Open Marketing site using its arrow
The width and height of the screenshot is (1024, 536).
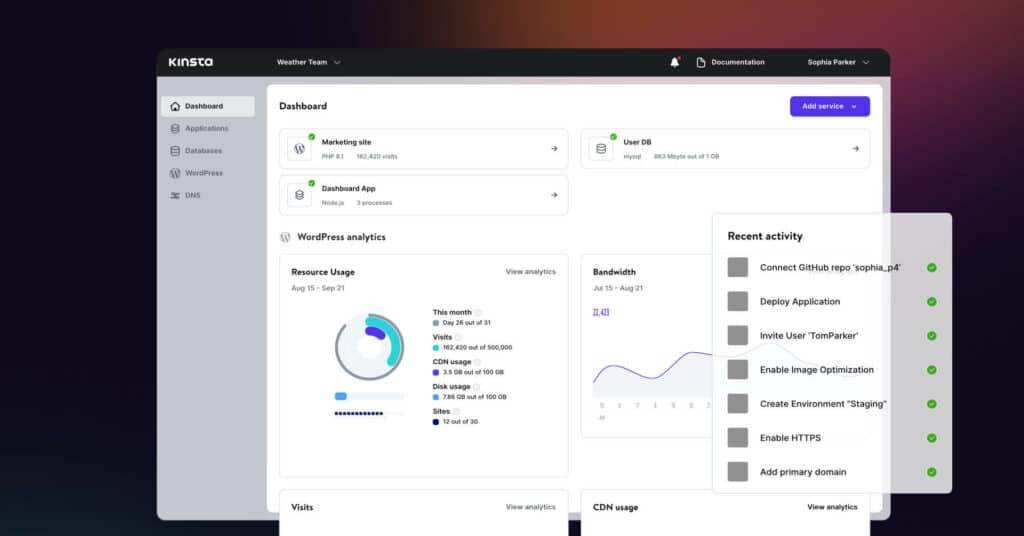(x=554, y=148)
